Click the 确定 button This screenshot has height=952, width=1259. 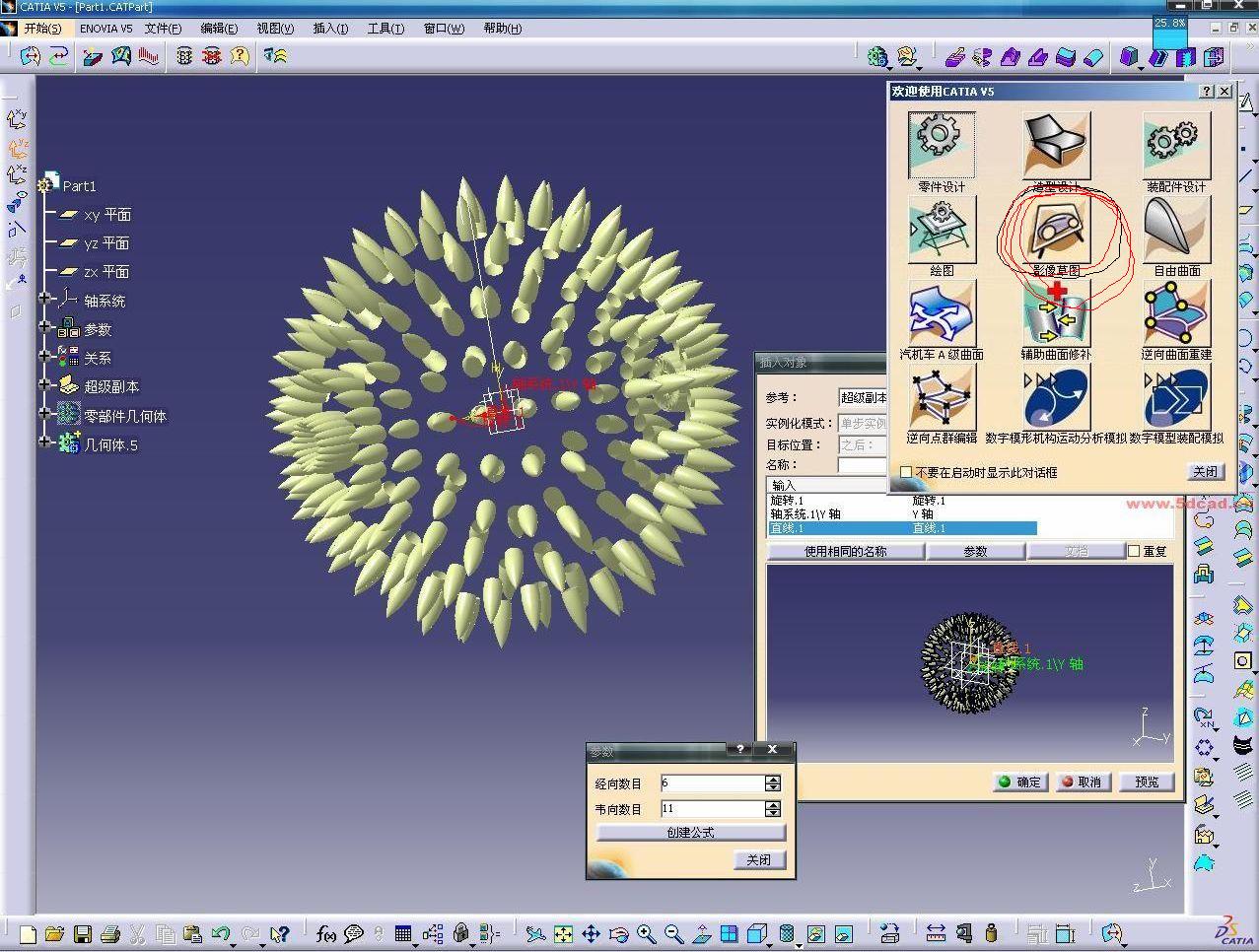pos(1020,782)
